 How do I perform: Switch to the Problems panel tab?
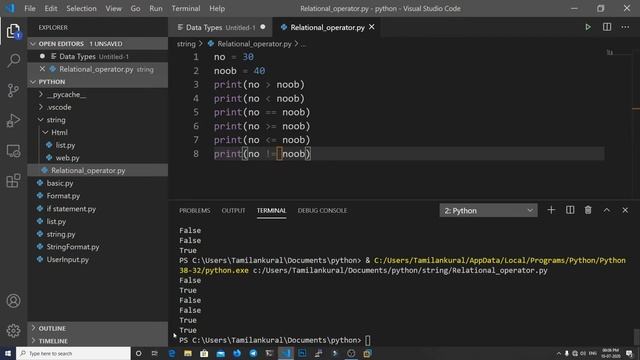pos(195,211)
